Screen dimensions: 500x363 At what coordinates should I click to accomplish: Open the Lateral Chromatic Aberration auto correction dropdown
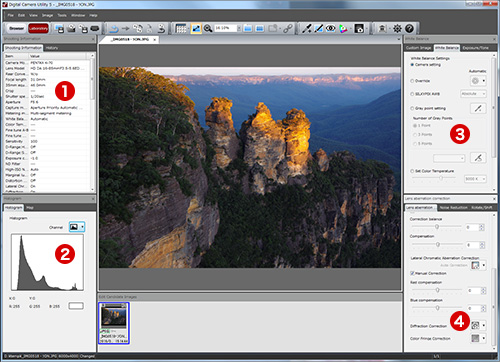478,265
